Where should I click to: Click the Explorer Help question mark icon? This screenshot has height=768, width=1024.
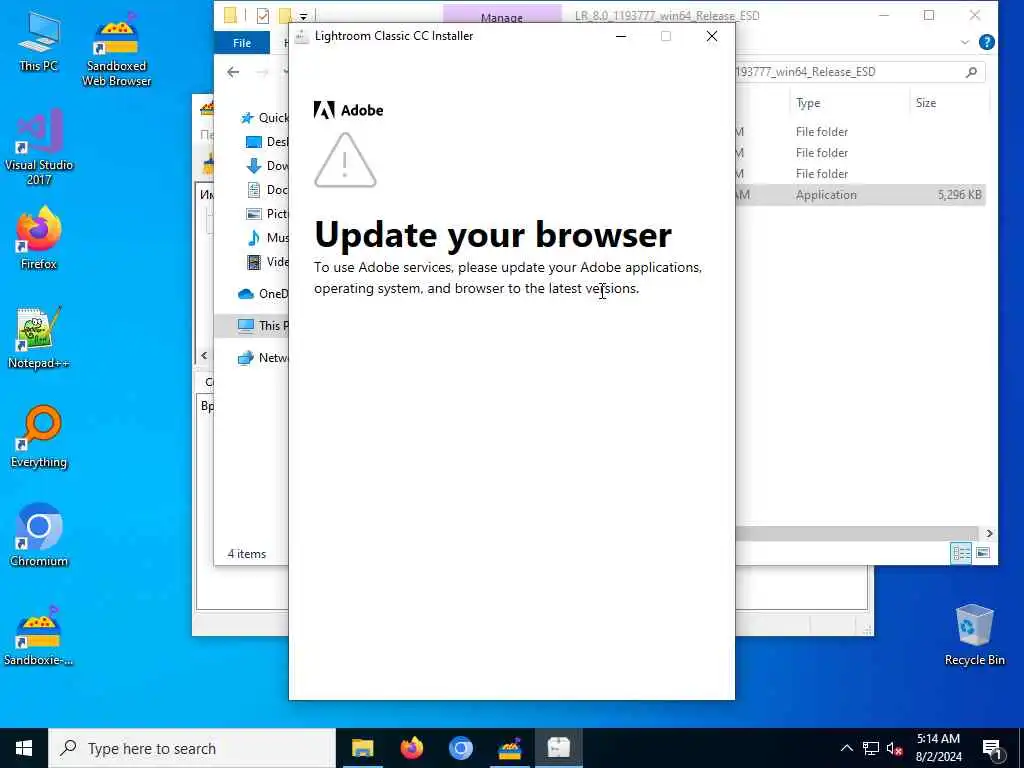coord(987,42)
